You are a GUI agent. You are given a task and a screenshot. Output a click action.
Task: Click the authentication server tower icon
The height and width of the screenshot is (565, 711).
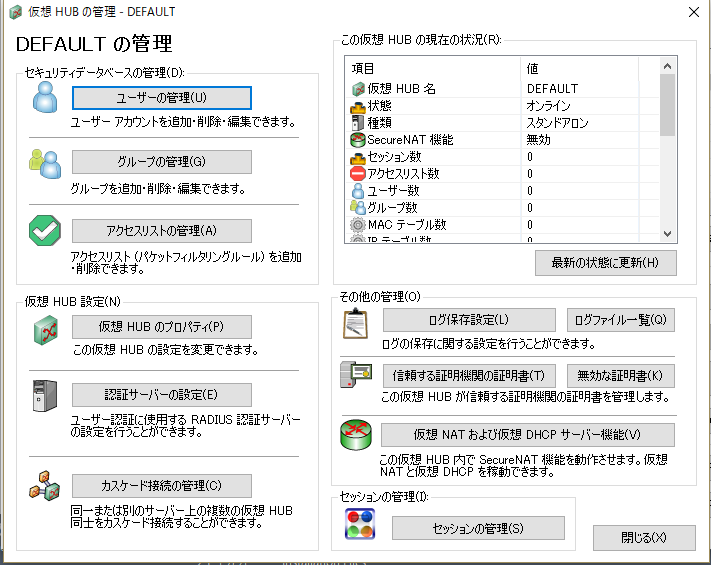click(x=46, y=395)
